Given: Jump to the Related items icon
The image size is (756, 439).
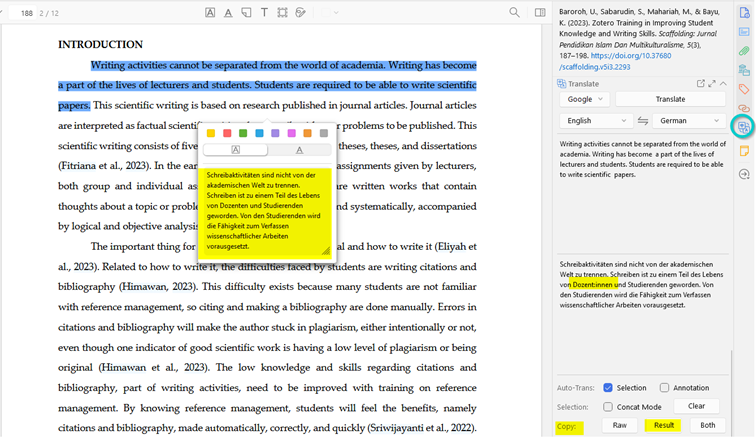Looking at the screenshot, I should click(x=744, y=108).
